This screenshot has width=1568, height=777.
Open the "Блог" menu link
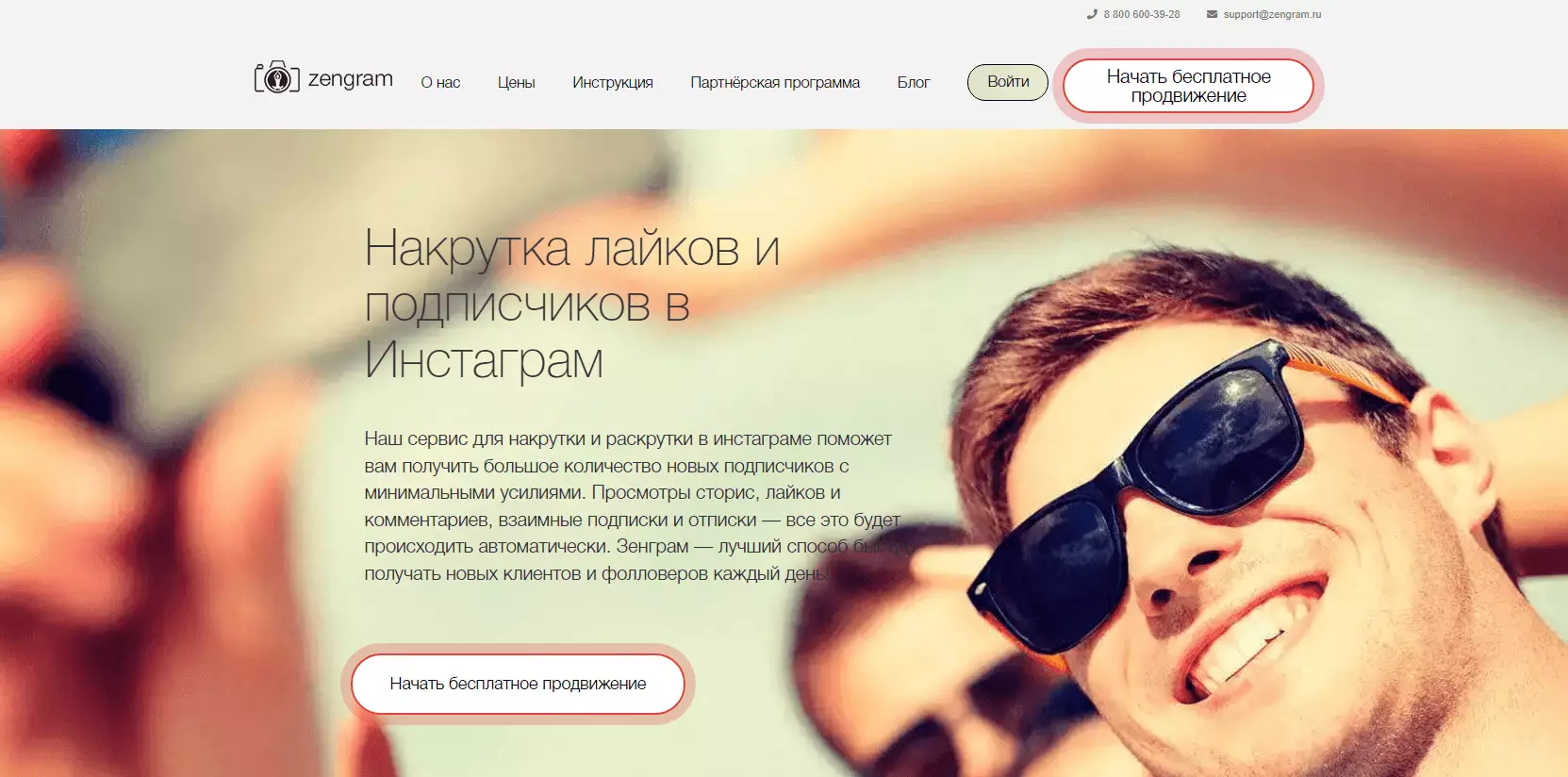click(914, 82)
